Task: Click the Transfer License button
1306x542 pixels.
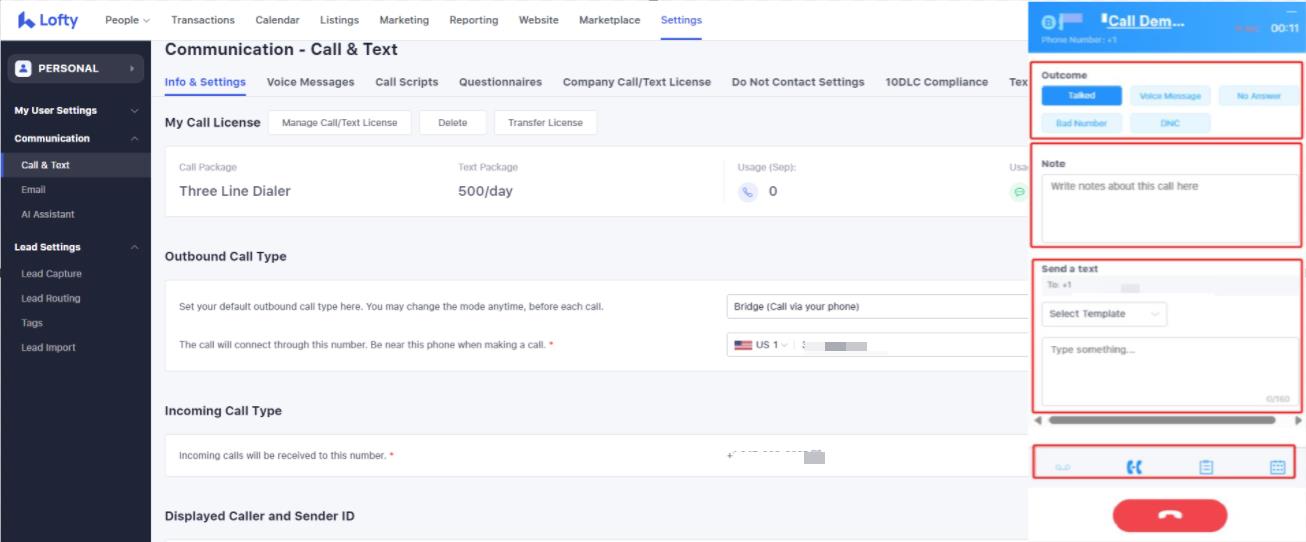Action: pos(545,123)
